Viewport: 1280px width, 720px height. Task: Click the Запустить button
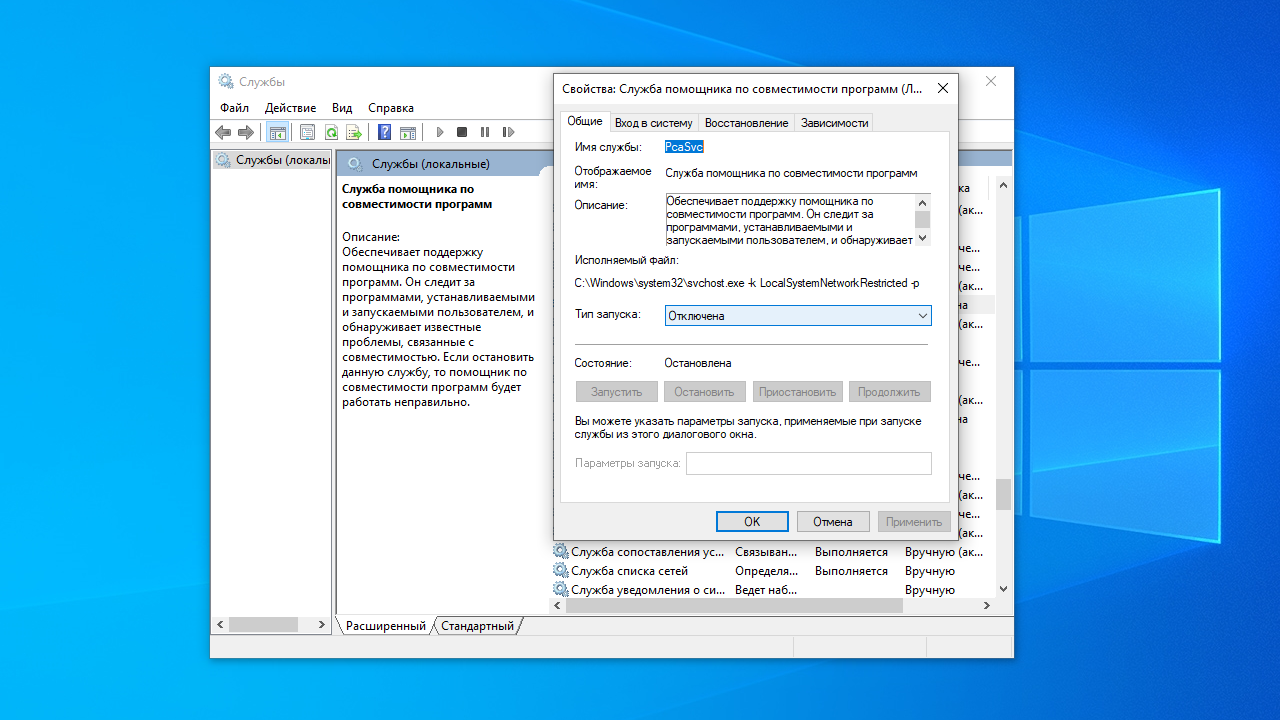pyautogui.click(x=617, y=392)
